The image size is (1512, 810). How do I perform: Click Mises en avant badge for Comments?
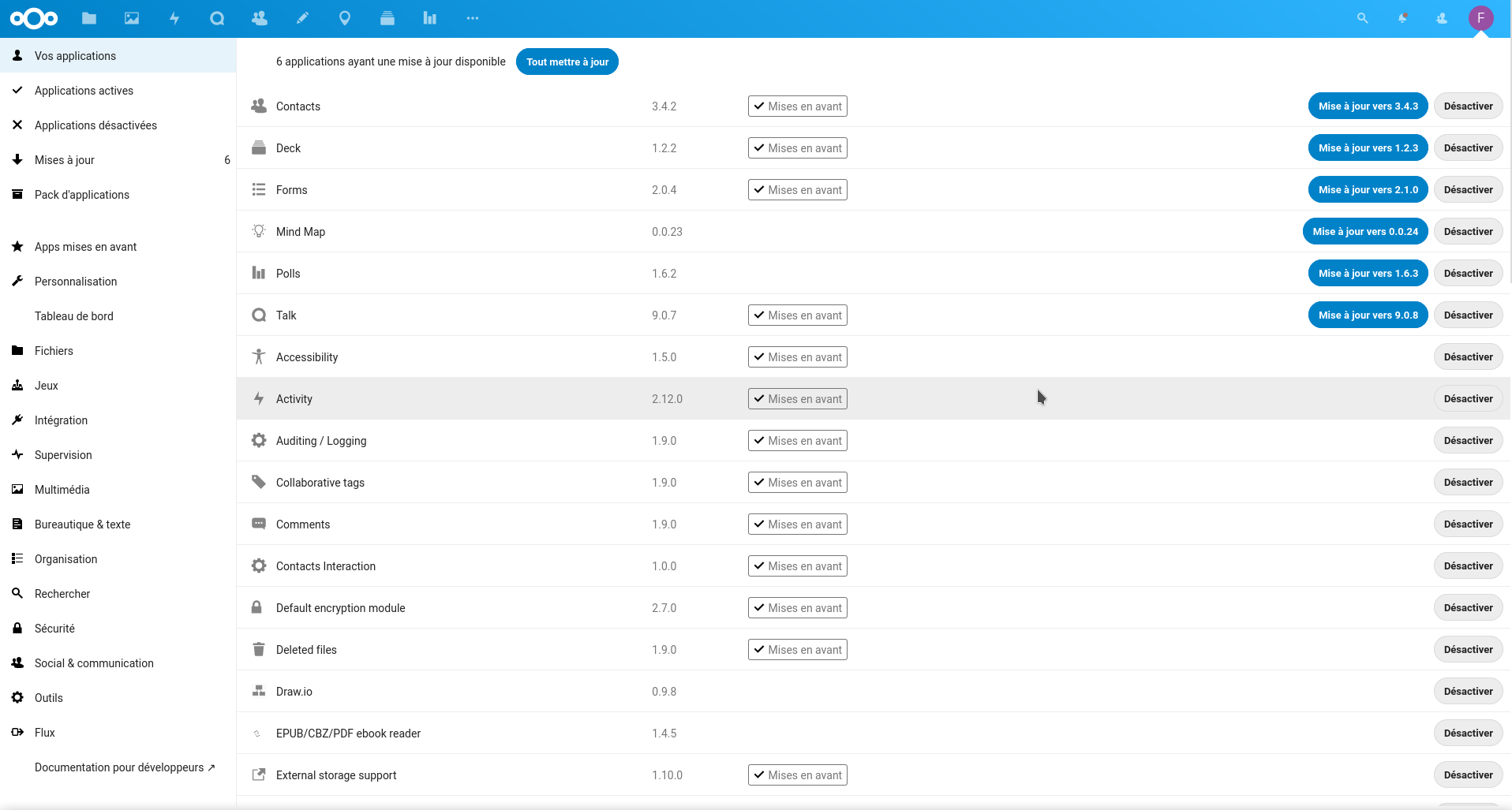tap(797, 524)
